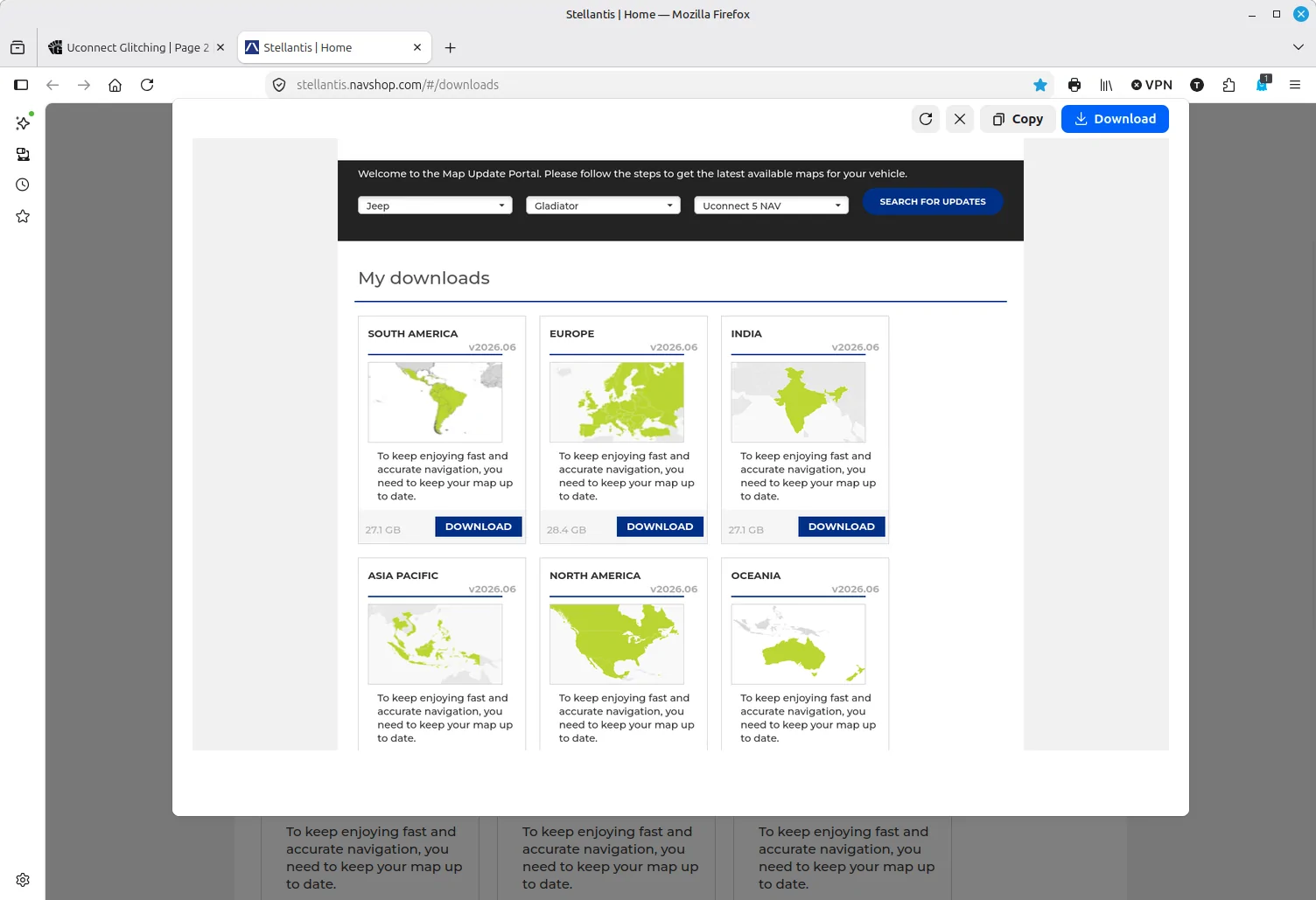Click the Europe map thumbnail
The width and height of the screenshot is (1316, 900).
[617, 402]
